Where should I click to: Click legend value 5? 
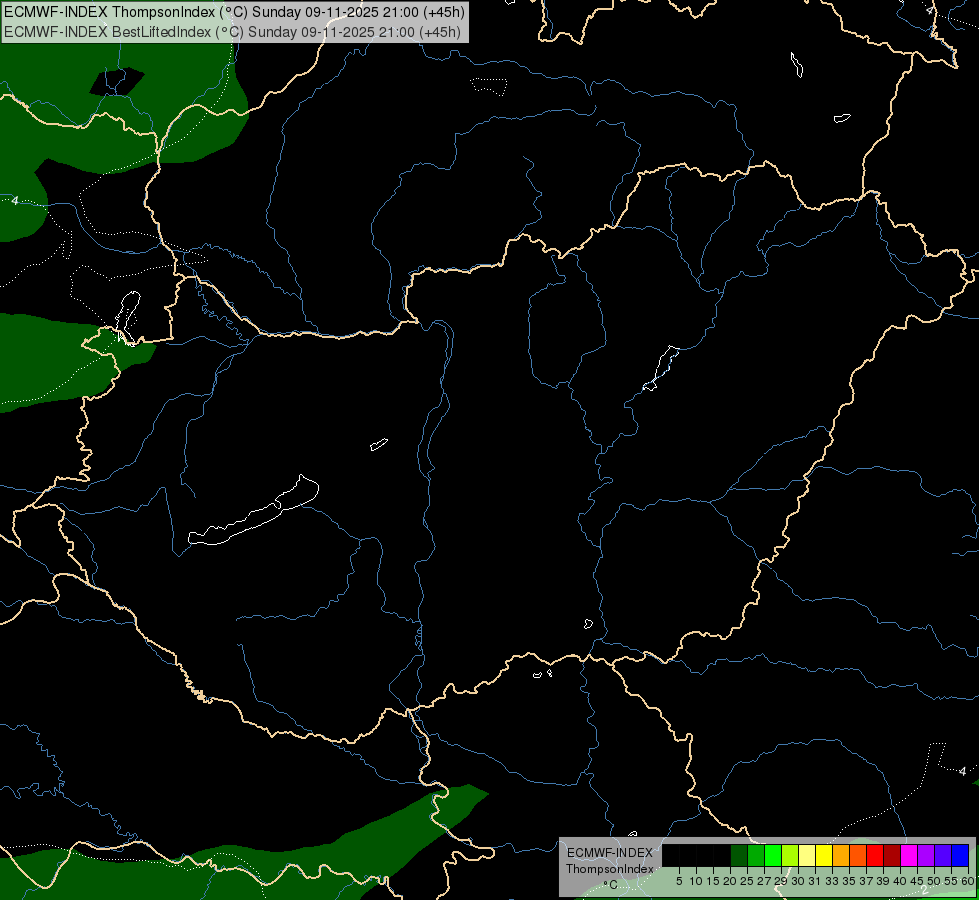click(679, 881)
